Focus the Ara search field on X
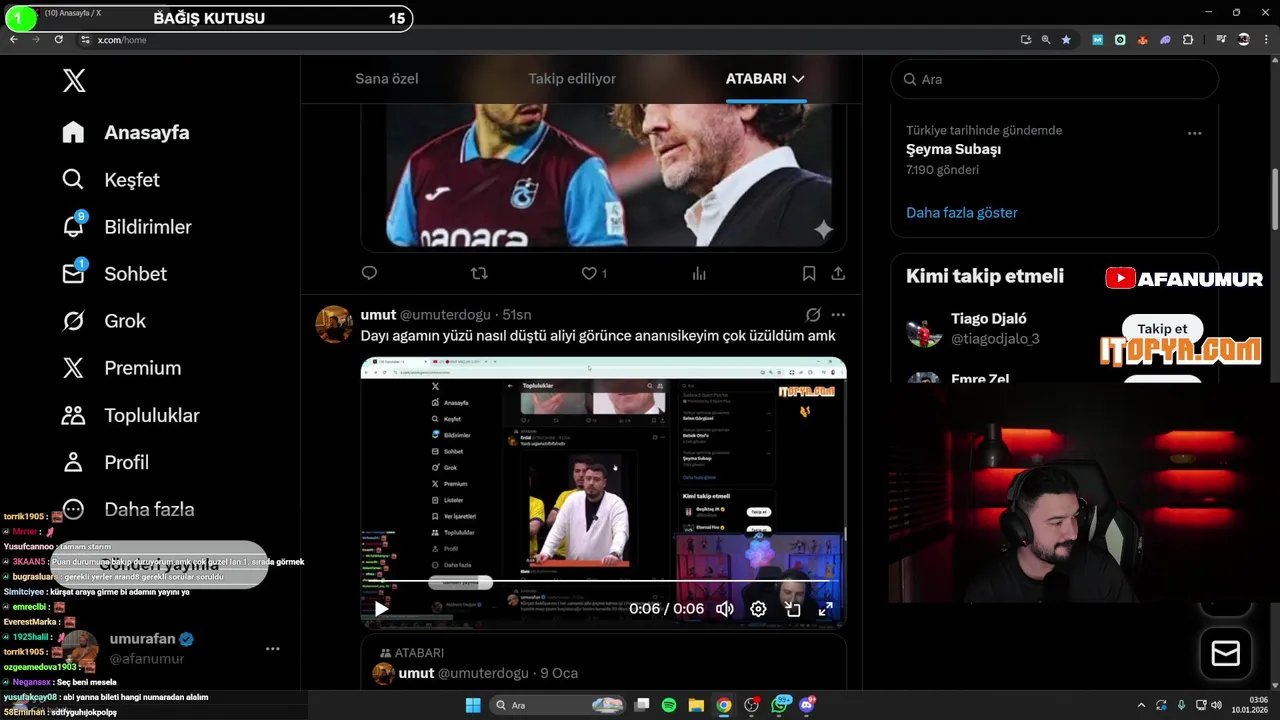The image size is (1280, 720). (1055, 79)
